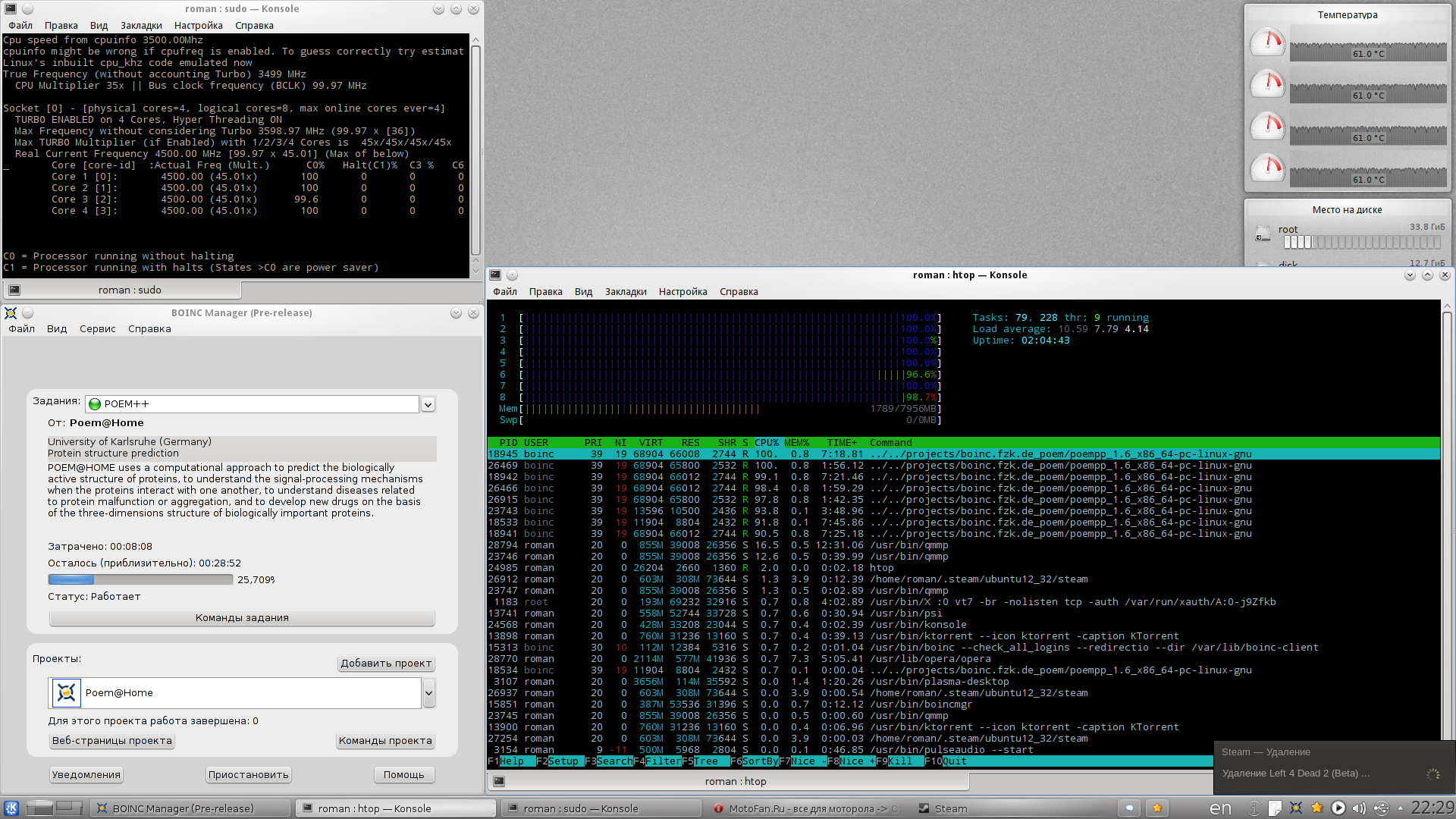
Task: Select htop process row PID 24985 htop
Action: (963, 568)
